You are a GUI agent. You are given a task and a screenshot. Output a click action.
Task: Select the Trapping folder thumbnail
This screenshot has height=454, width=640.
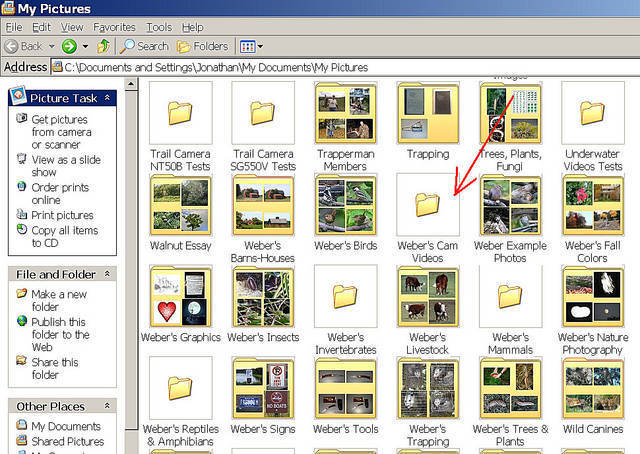[428, 113]
